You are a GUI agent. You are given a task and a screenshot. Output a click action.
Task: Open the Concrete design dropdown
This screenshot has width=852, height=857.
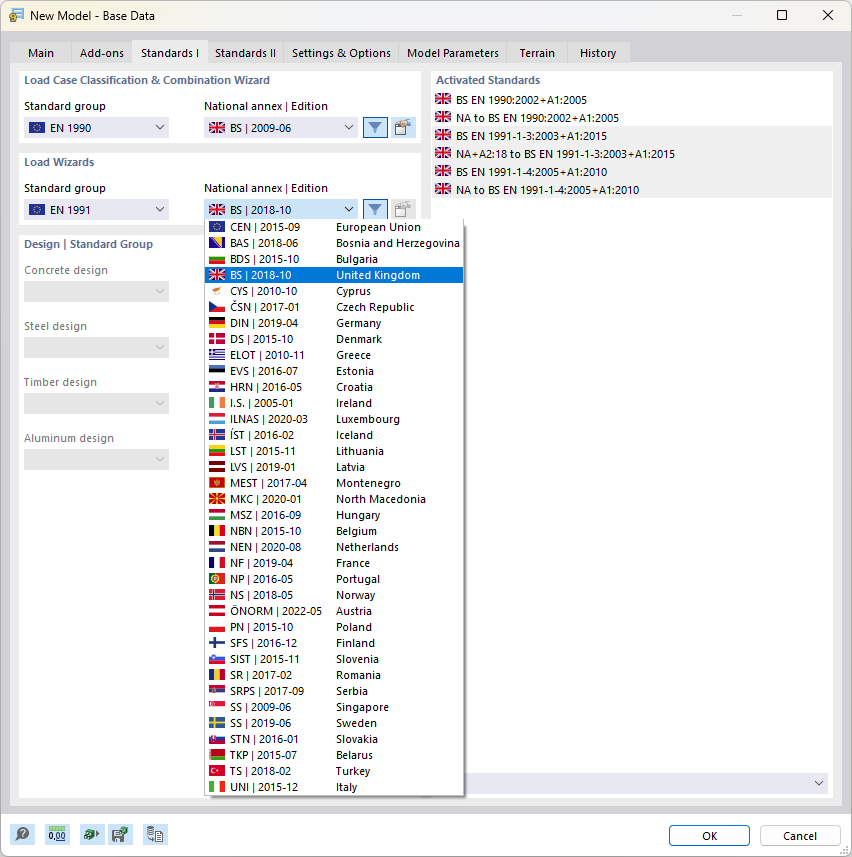[x=96, y=290]
